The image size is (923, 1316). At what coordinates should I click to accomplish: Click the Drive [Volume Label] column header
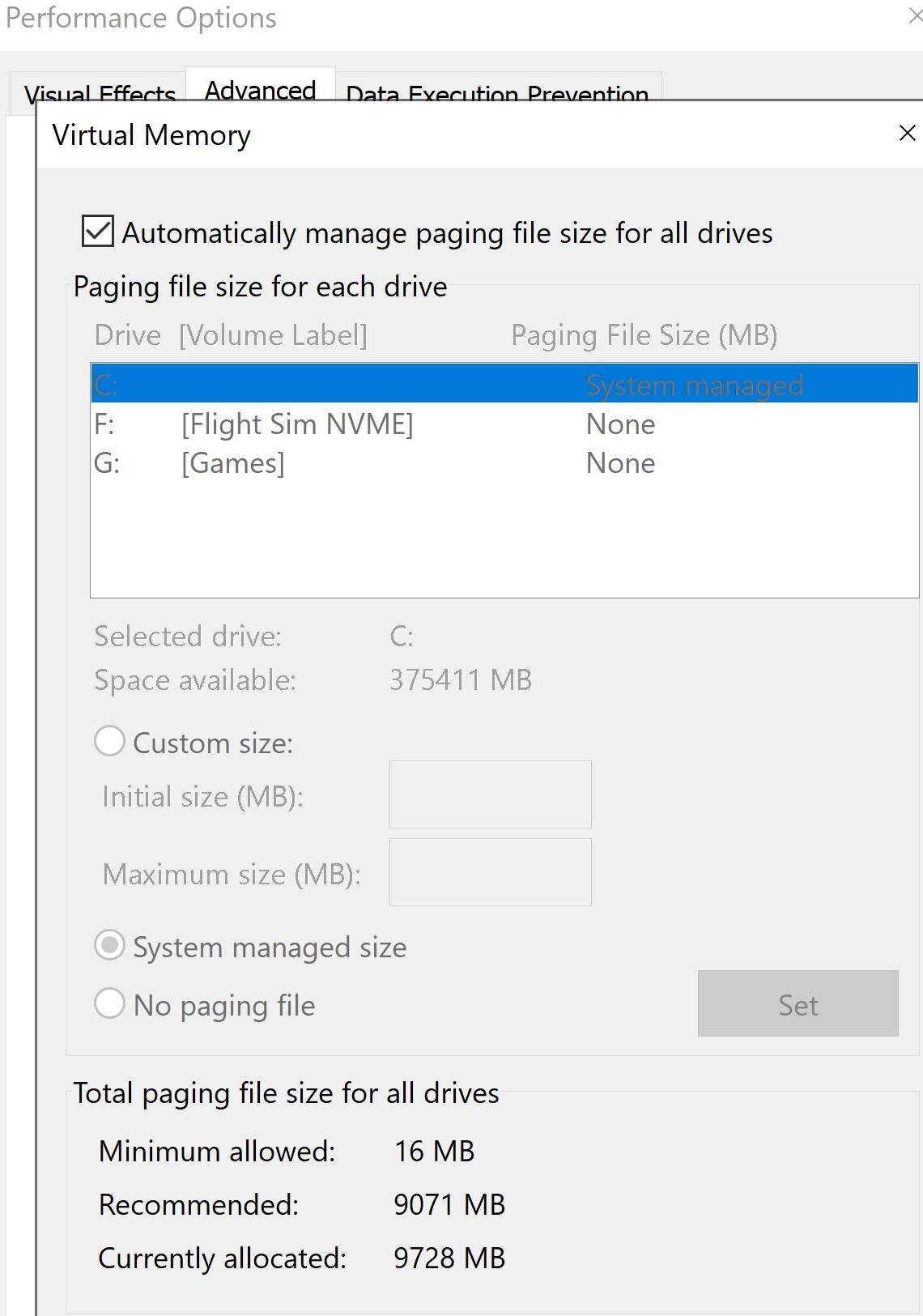pos(231,335)
